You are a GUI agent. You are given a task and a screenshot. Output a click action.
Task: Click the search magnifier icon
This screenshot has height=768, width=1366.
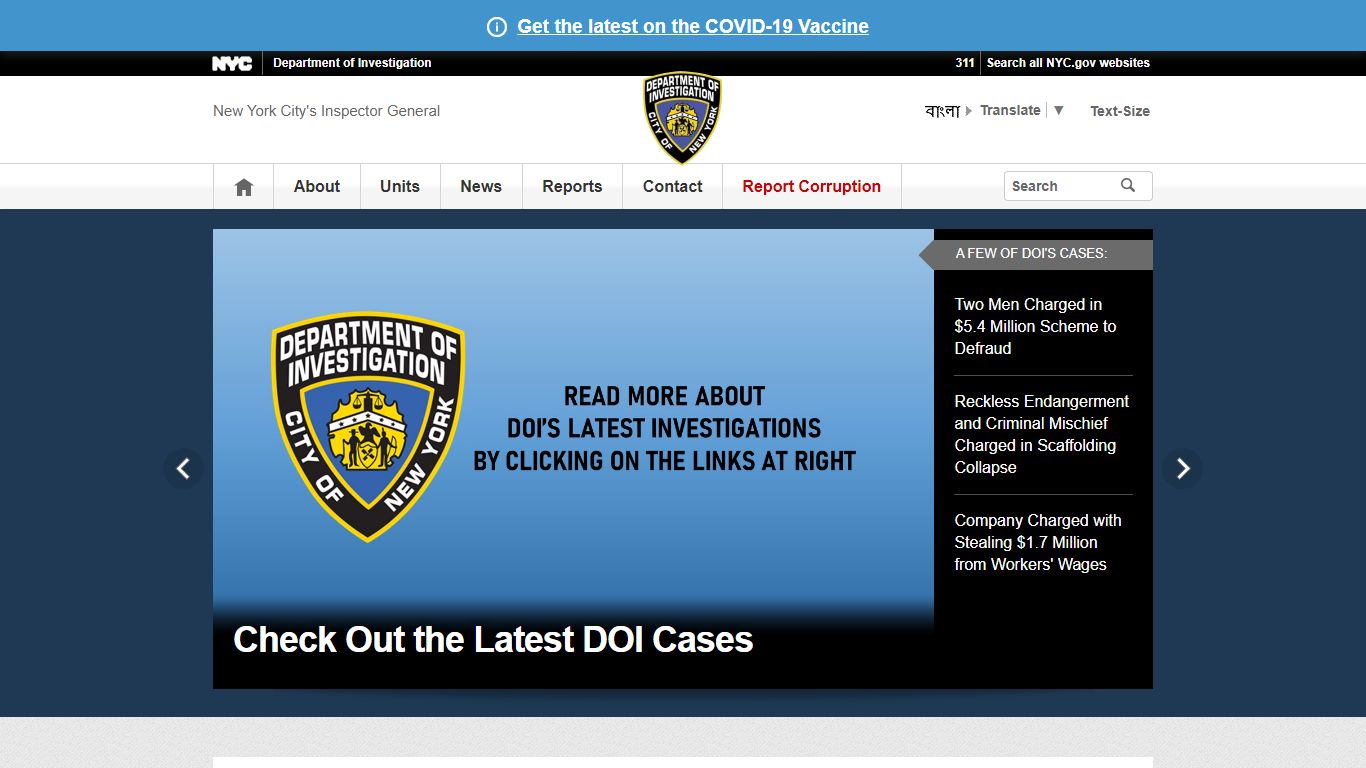(1128, 185)
